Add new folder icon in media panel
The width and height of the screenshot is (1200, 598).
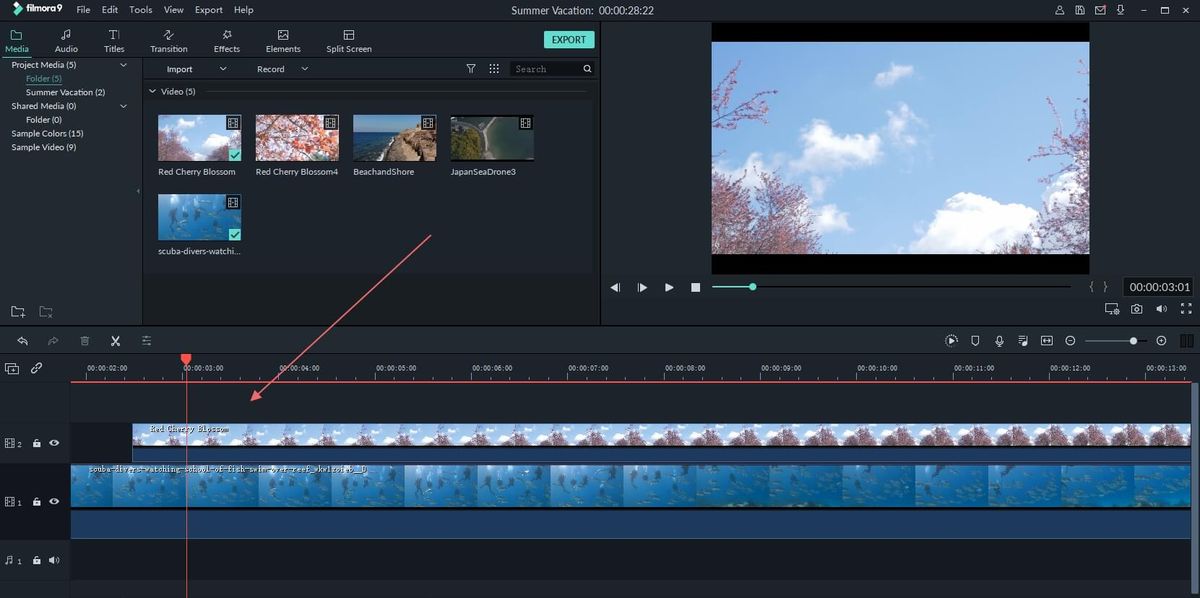18,312
